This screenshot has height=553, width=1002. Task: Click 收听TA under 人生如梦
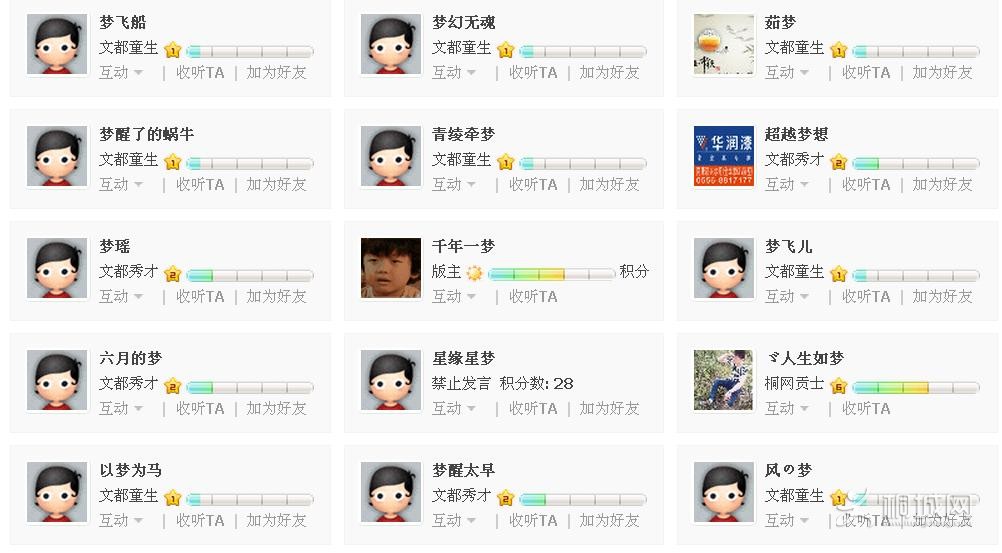coord(866,409)
